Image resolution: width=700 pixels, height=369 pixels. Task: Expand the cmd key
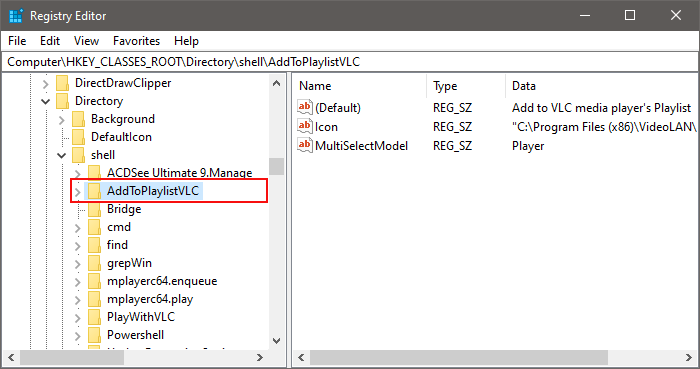tap(77, 228)
